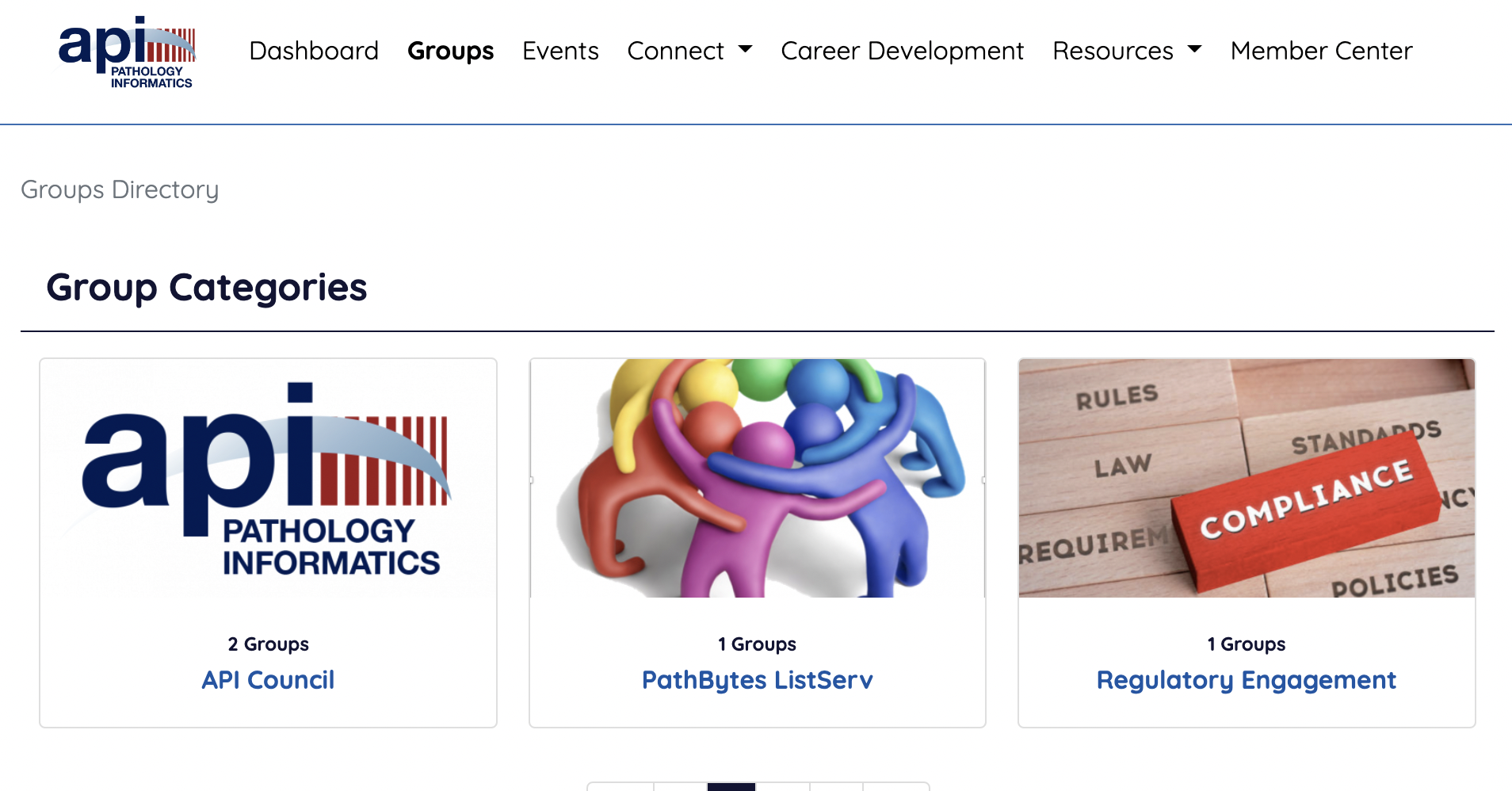Image resolution: width=1512 pixels, height=791 pixels.
Task: Open the Dashboard menu item
Action: pos(314,51)
